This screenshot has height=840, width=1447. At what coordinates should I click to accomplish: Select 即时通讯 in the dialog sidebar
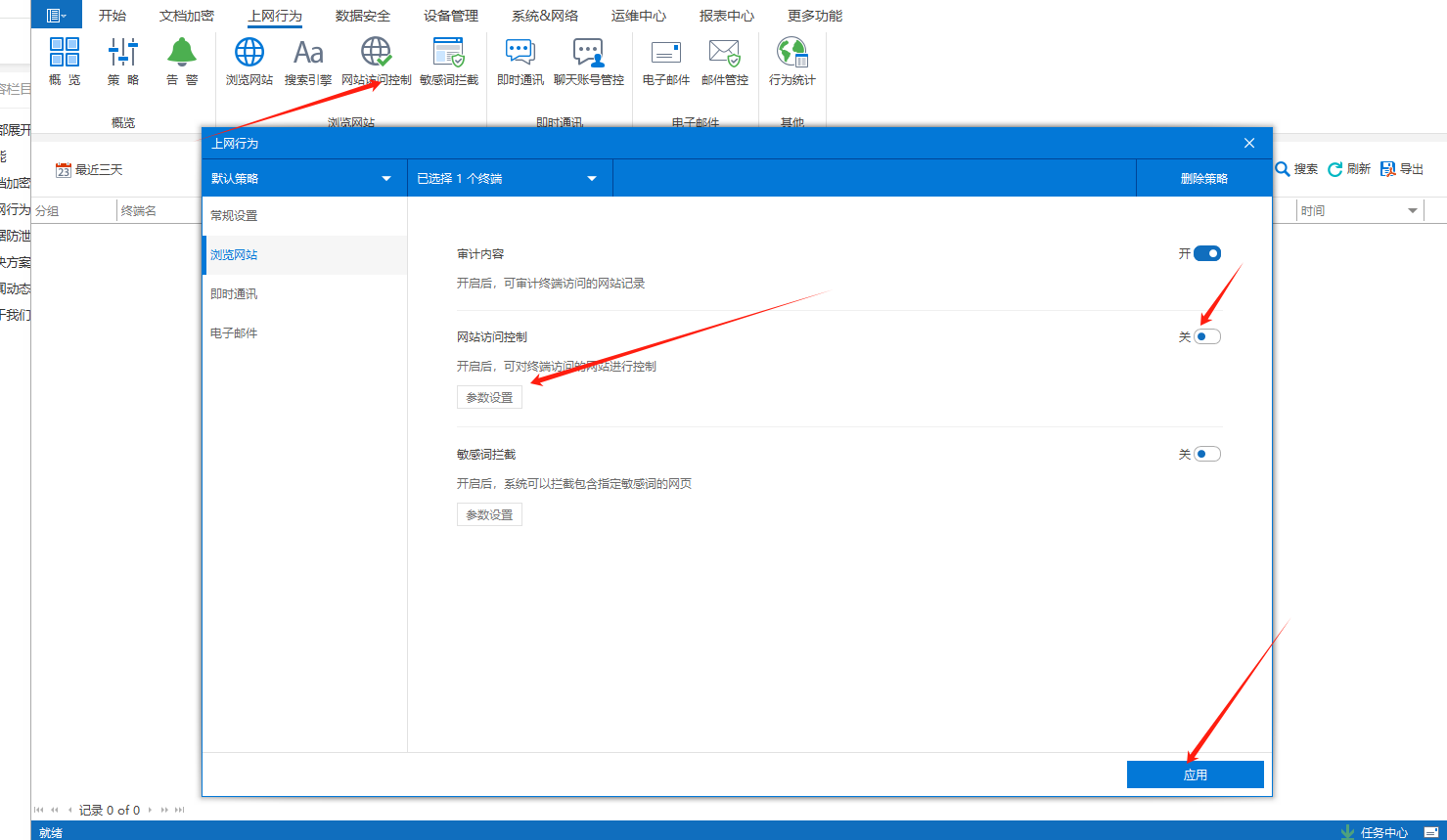click(235, 294)
